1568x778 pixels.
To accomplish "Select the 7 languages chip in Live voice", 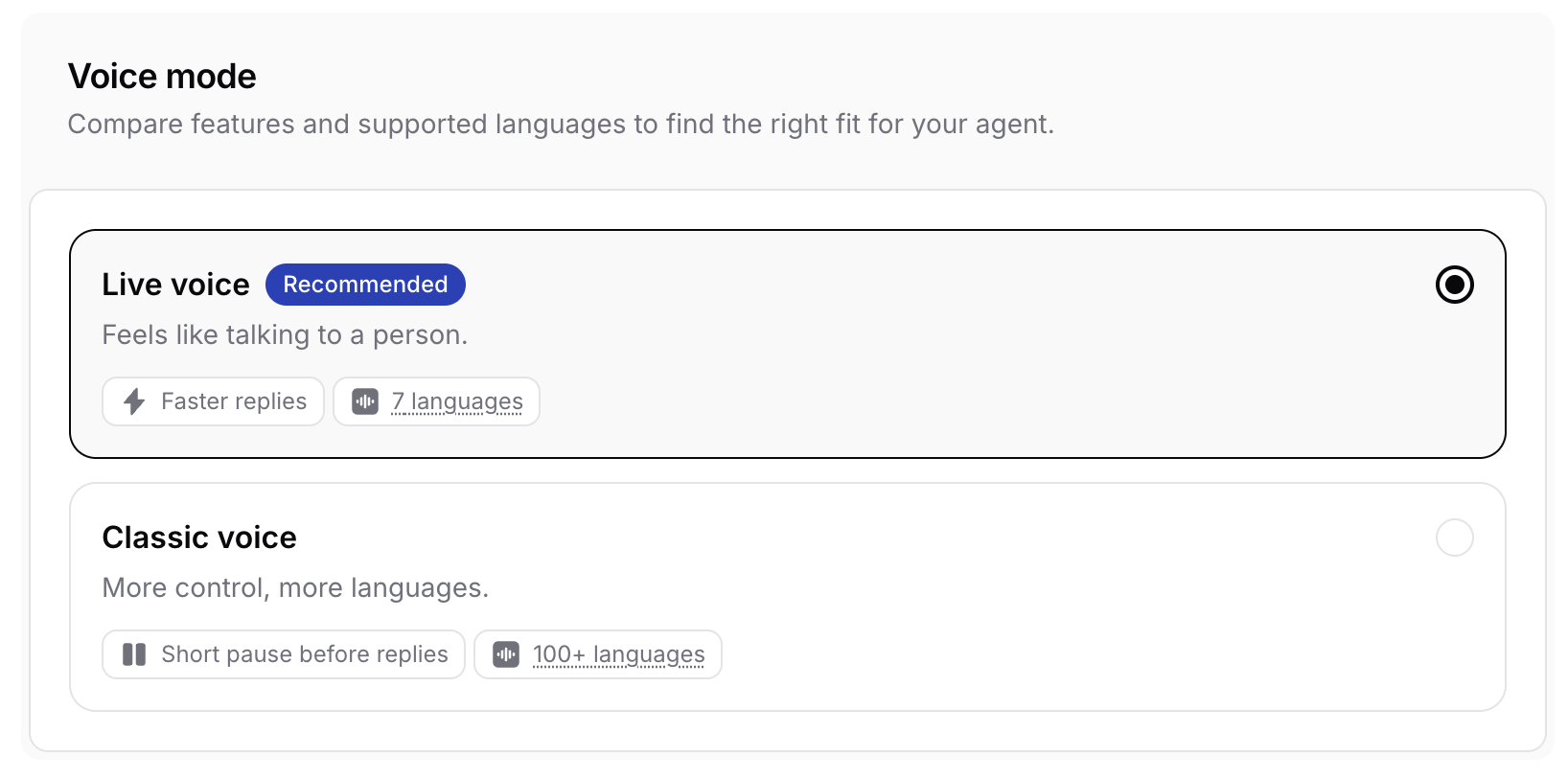I will [x=436, y=401].
